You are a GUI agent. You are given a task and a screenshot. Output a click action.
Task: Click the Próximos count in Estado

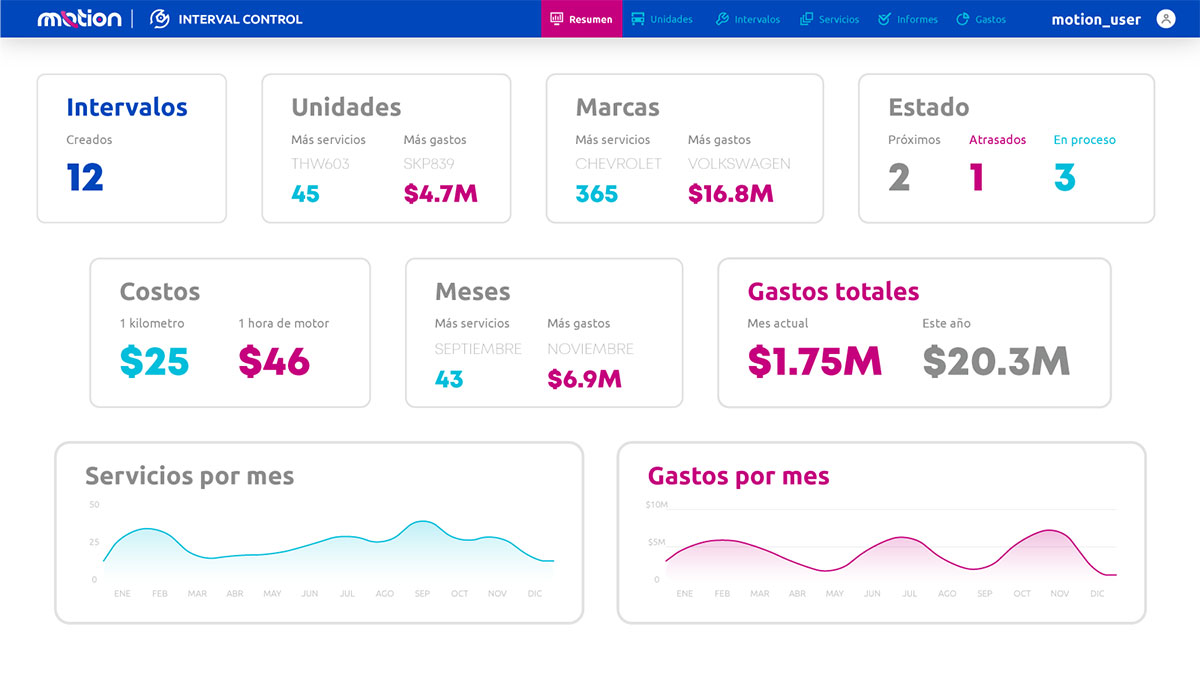(899, 178)
